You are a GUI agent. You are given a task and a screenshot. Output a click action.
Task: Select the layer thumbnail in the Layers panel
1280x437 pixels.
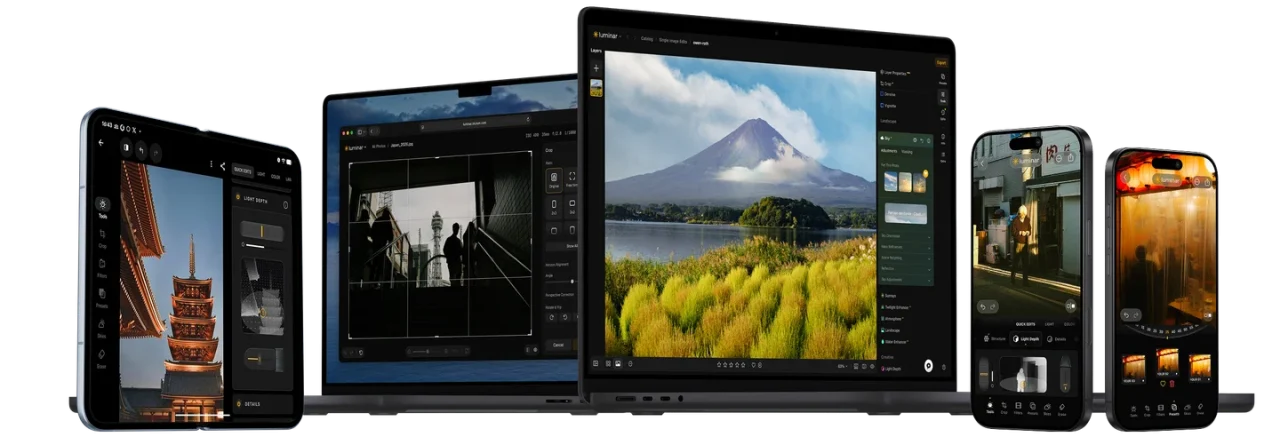pyautogui.click(x=596, y=88)
